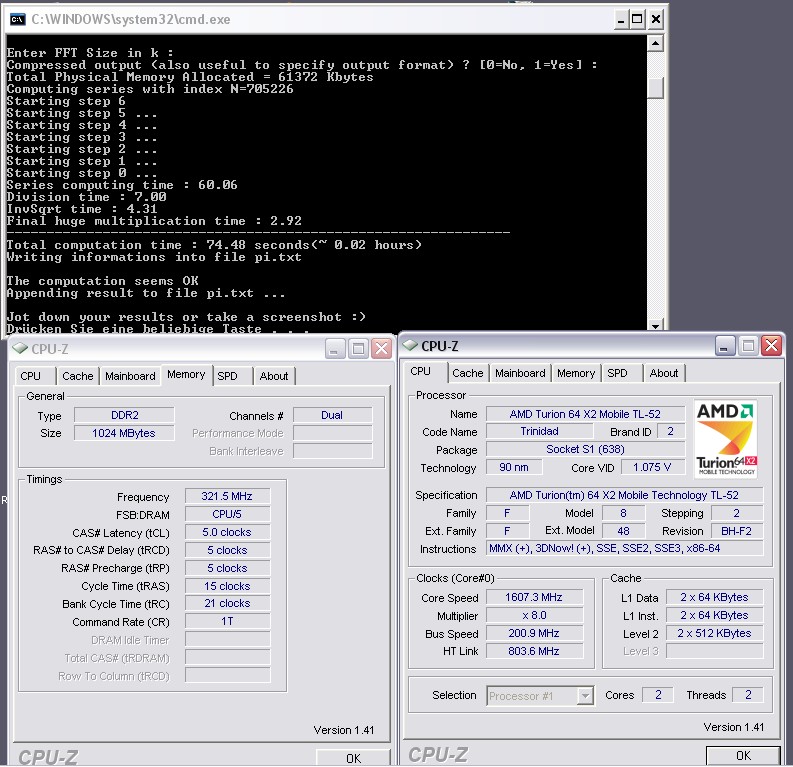Click the Channels field showing Dual
Image resolution: width=793 pixels, height=767 pixels.
(332, 415)
